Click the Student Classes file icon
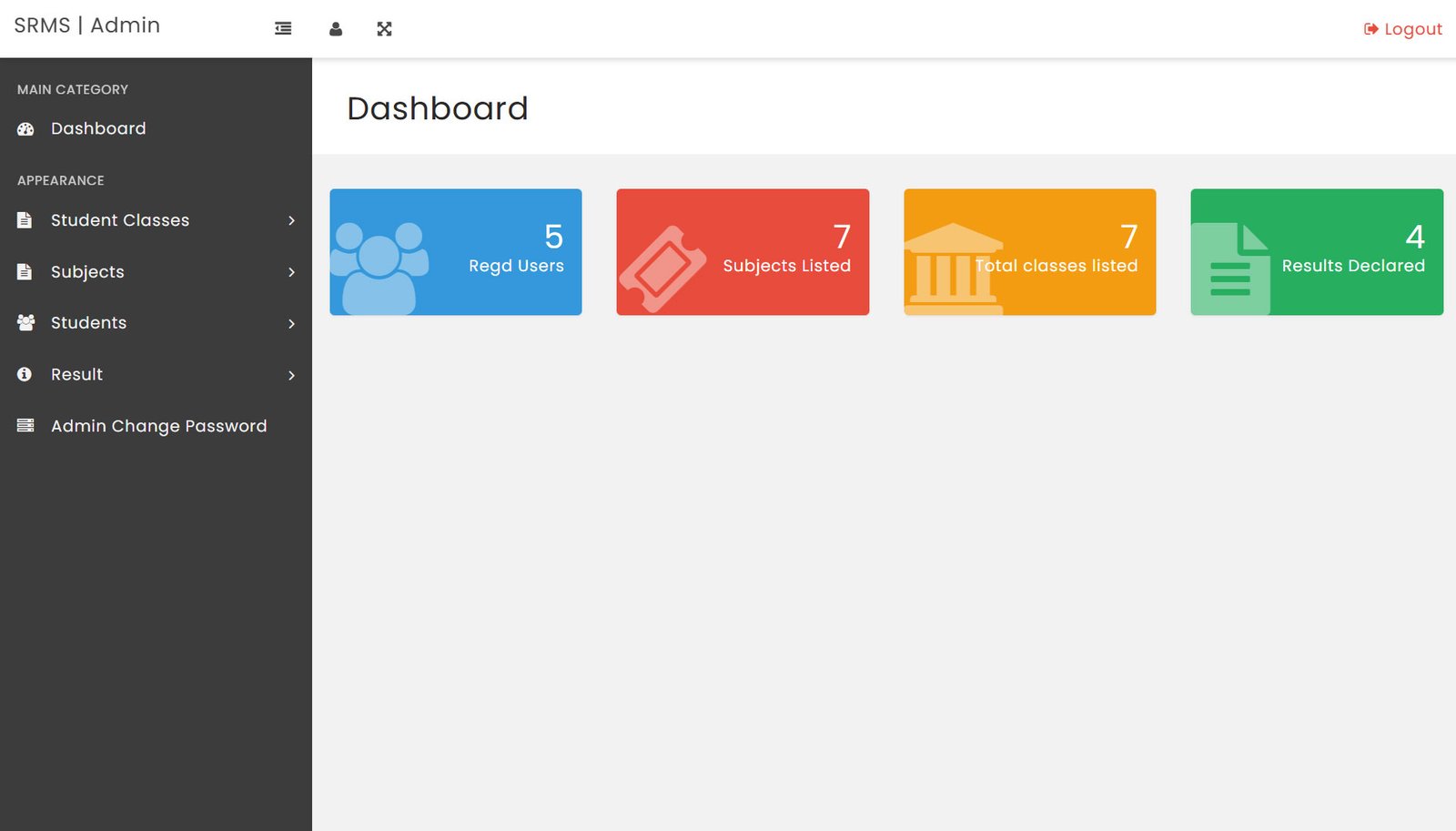1456x831 pixels. pos(25,220)
